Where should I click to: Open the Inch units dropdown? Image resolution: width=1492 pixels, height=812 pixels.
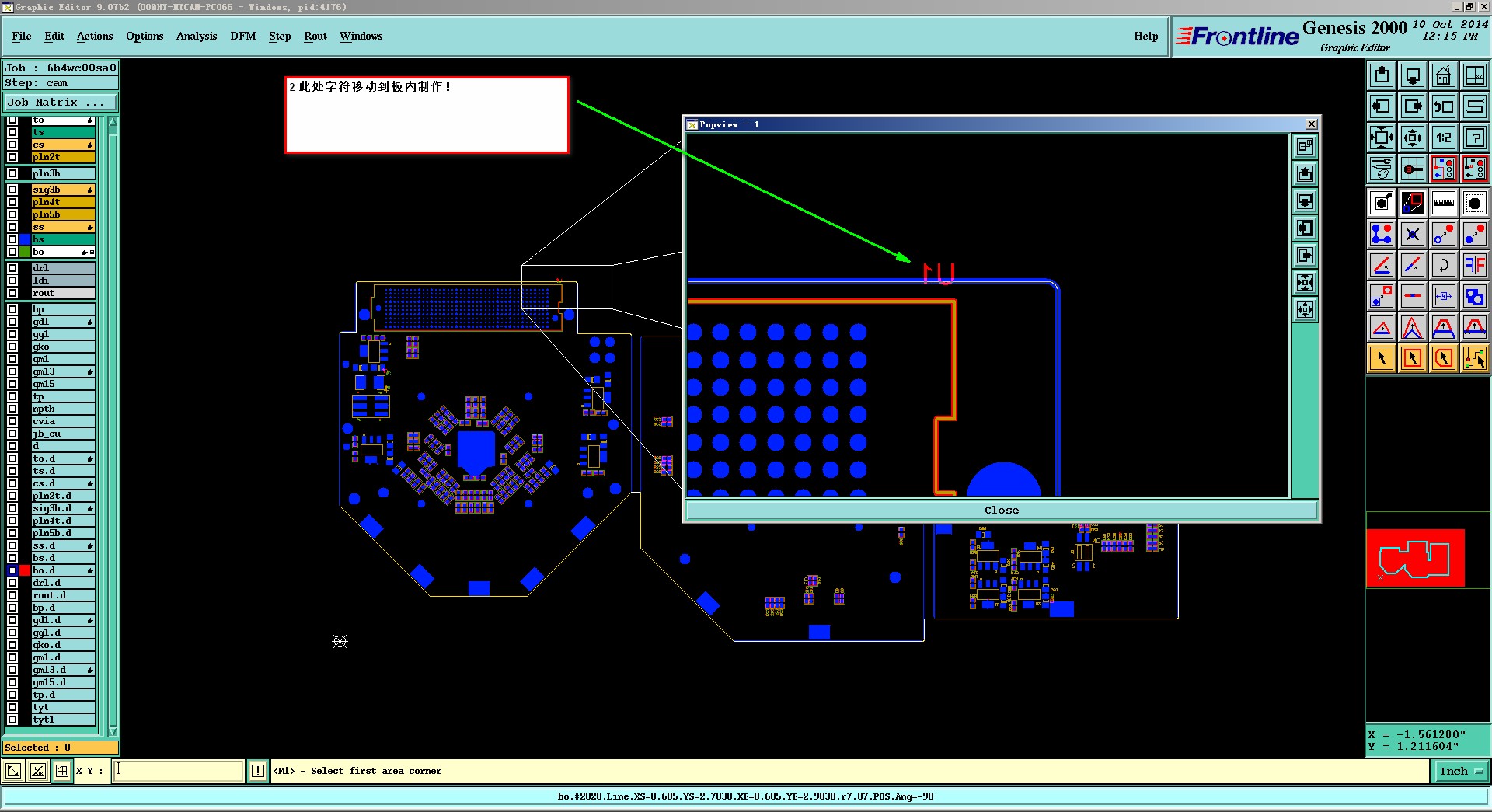[x=1461, y=772]
